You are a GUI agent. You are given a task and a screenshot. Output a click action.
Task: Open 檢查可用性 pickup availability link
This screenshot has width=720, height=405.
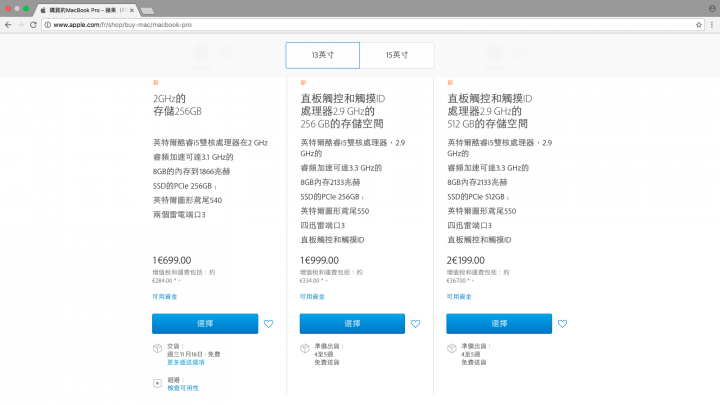(183, 388)
